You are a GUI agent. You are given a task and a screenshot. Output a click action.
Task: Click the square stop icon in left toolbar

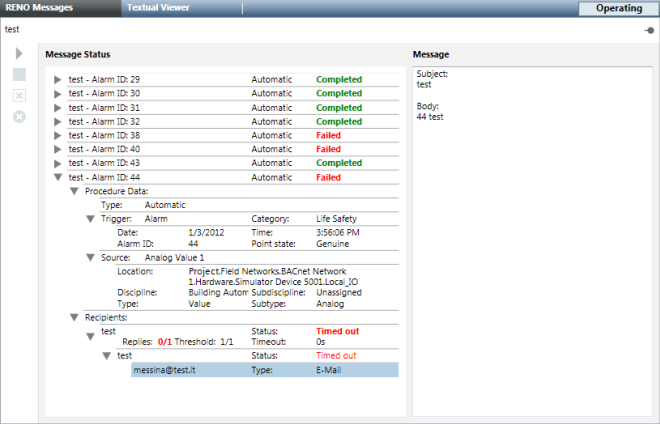(x=19, y=75)
